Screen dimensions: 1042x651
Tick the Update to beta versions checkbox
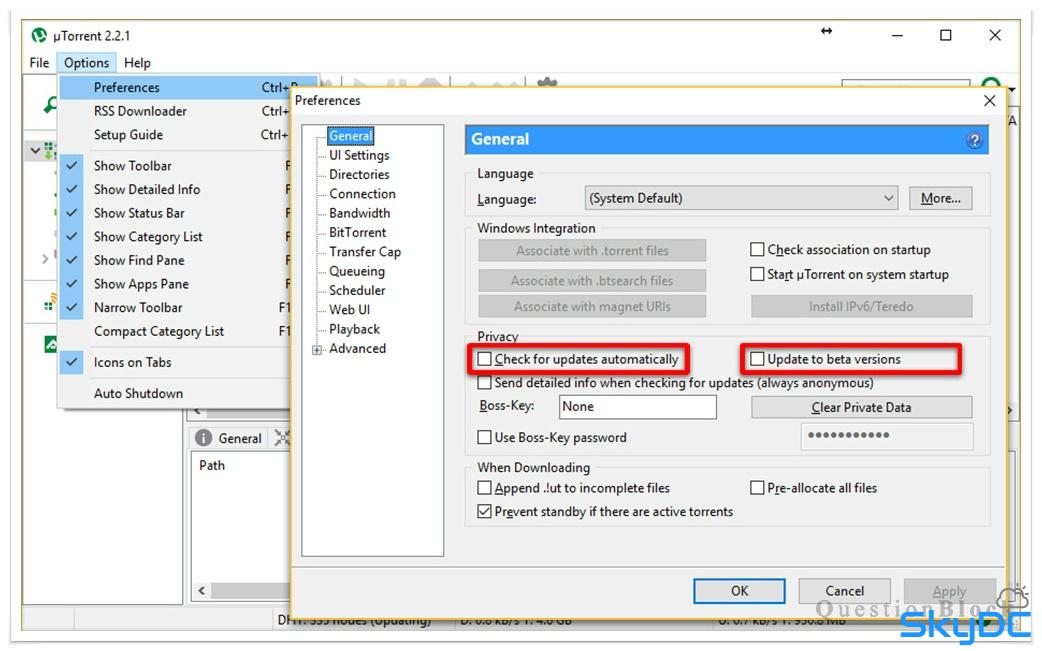(757, 359)
